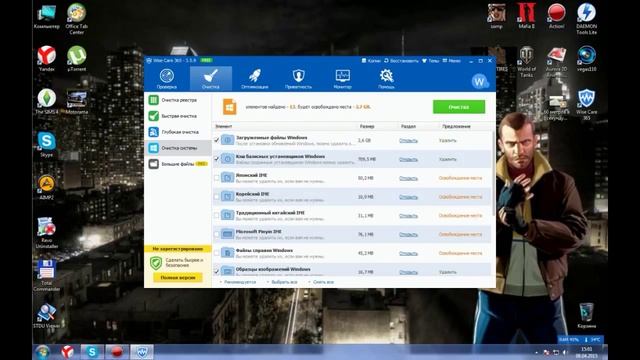The height and width of the screenshot is (360, 640).
Task: Click the uTorrent desktop icon
Action: point(77,58)
